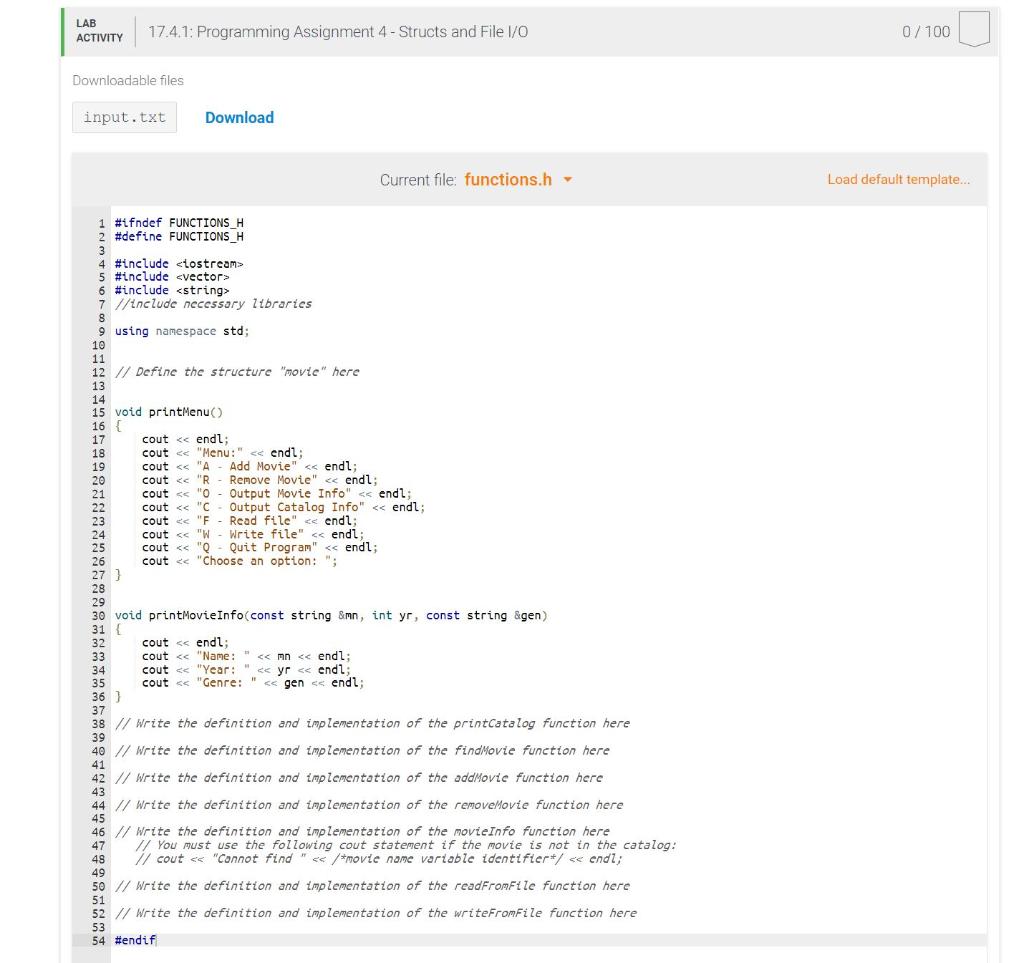This screenshot has height=963, width=1024.
Task: Click the "R - Remove Movie" code line
Action: 260,480
